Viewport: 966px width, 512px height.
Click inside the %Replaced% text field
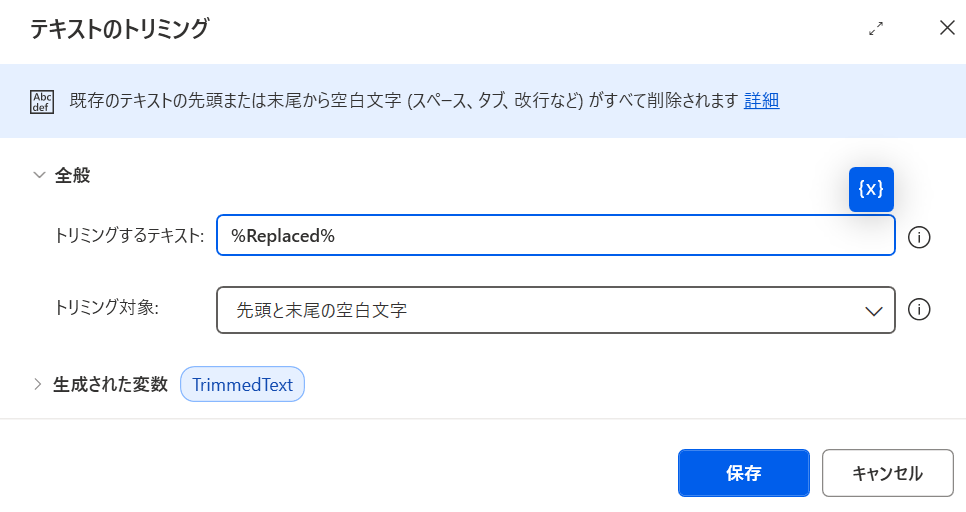(556, 235)
